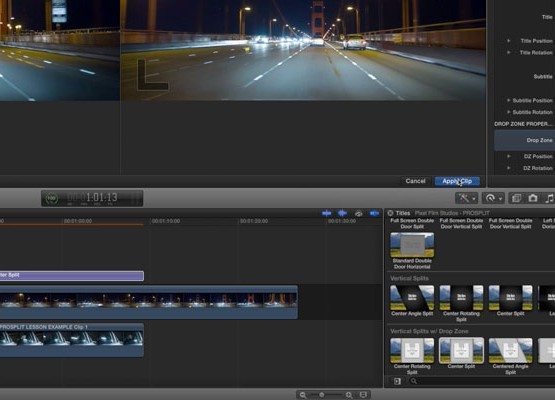Click the background tasks 100 percent indicator
555x400 pixels.
coord(52,198)
